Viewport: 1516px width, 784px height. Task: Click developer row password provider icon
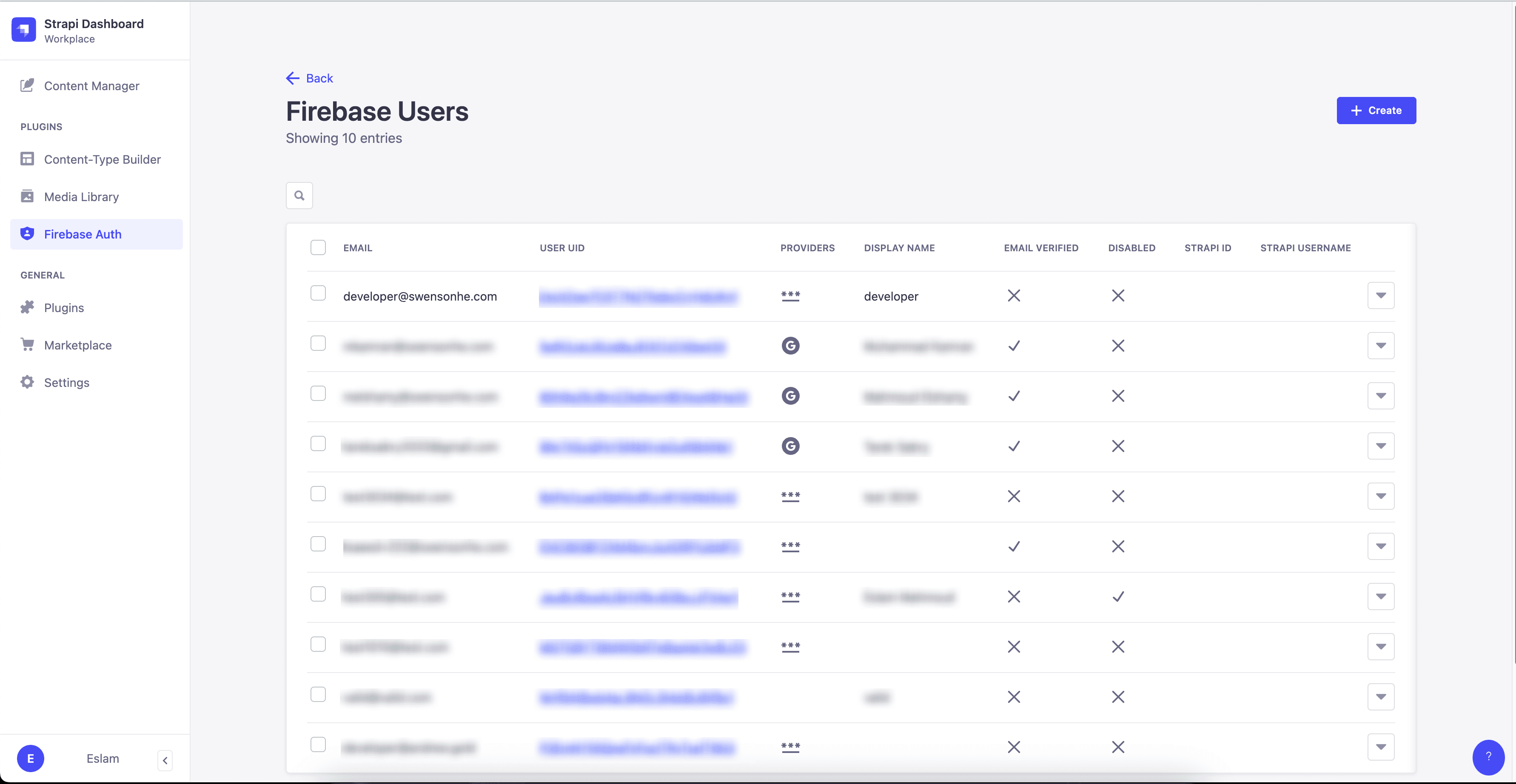pos(790,296)
